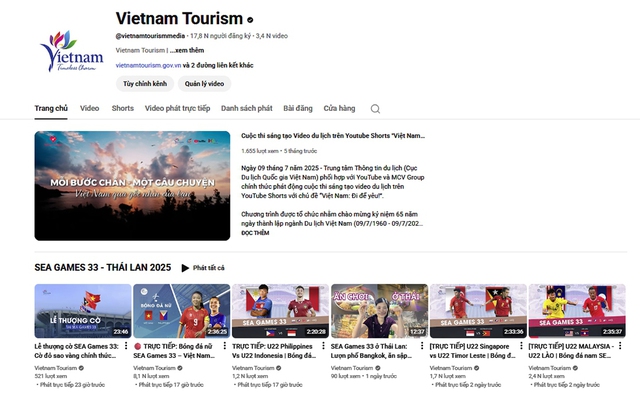Click the 1.655 lượt xem view count
The height and width of the screenshot is (400, 640).
(260, 151)
